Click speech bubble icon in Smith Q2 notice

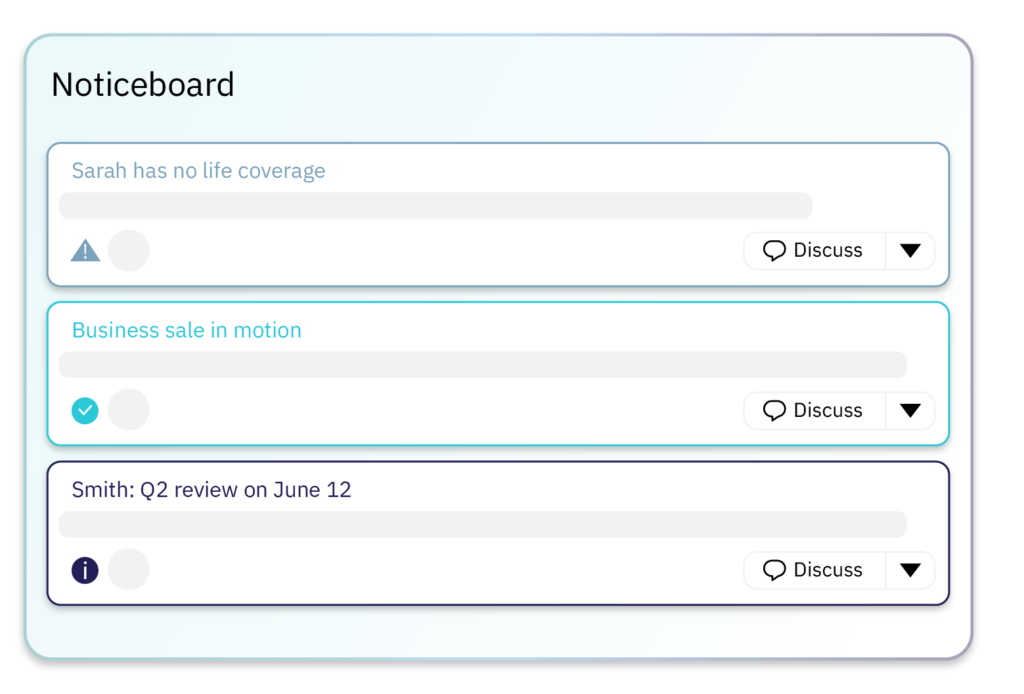[775, 570]
